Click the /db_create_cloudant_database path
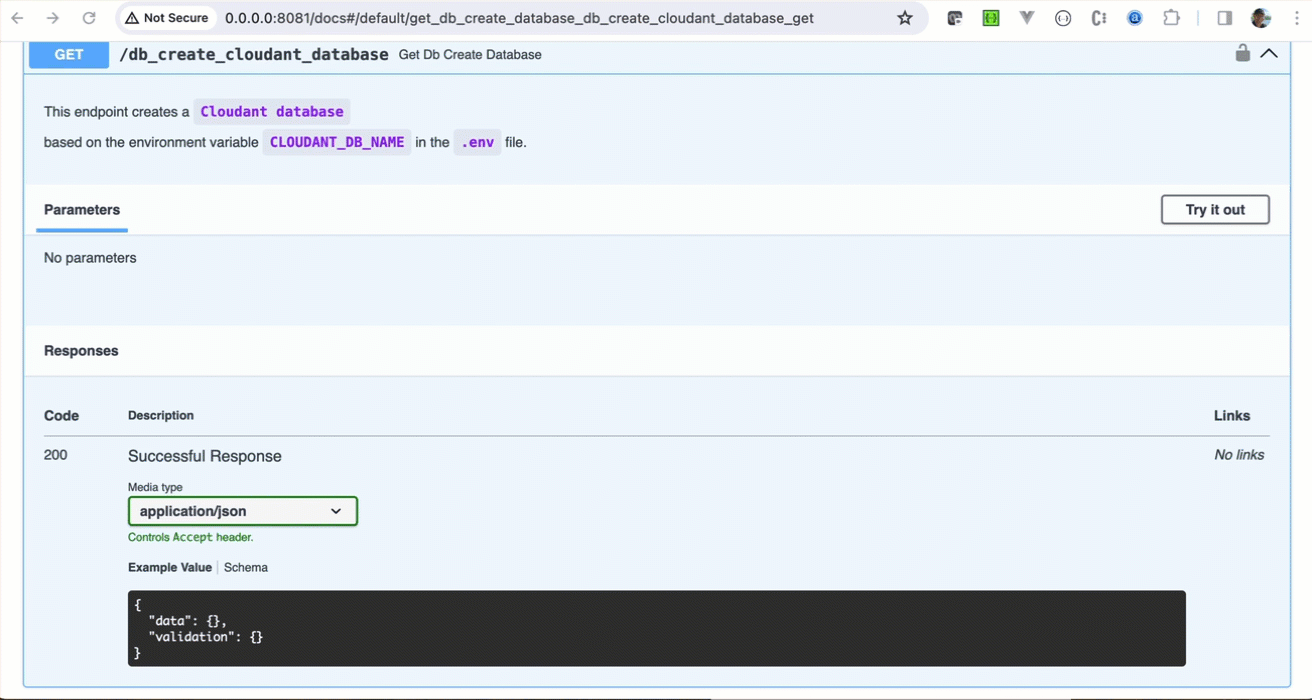The width and height of the screenshot is (1312, 700). coord(254,55)
